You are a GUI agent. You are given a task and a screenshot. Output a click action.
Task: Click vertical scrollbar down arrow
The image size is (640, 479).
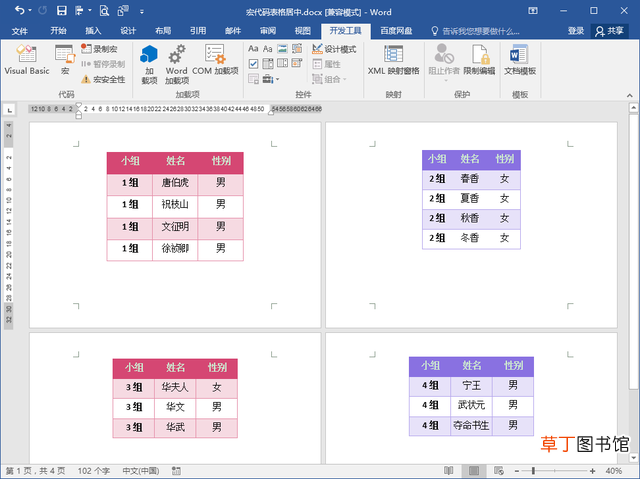click(x=633, y=457)
